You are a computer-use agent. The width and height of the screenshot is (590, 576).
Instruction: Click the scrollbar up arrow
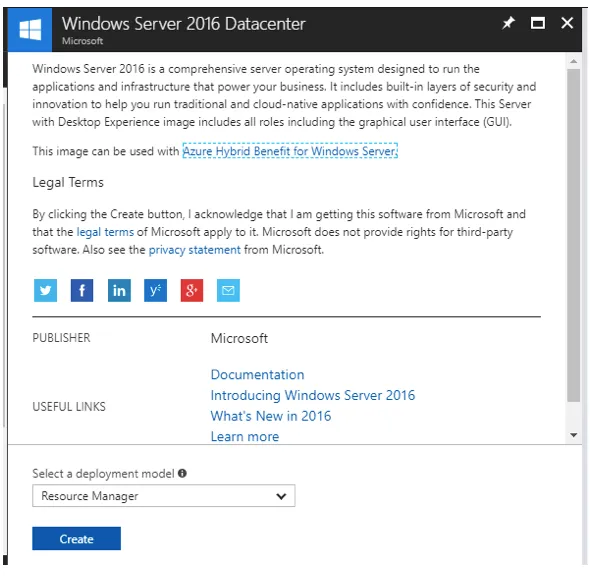pos(573,61)
